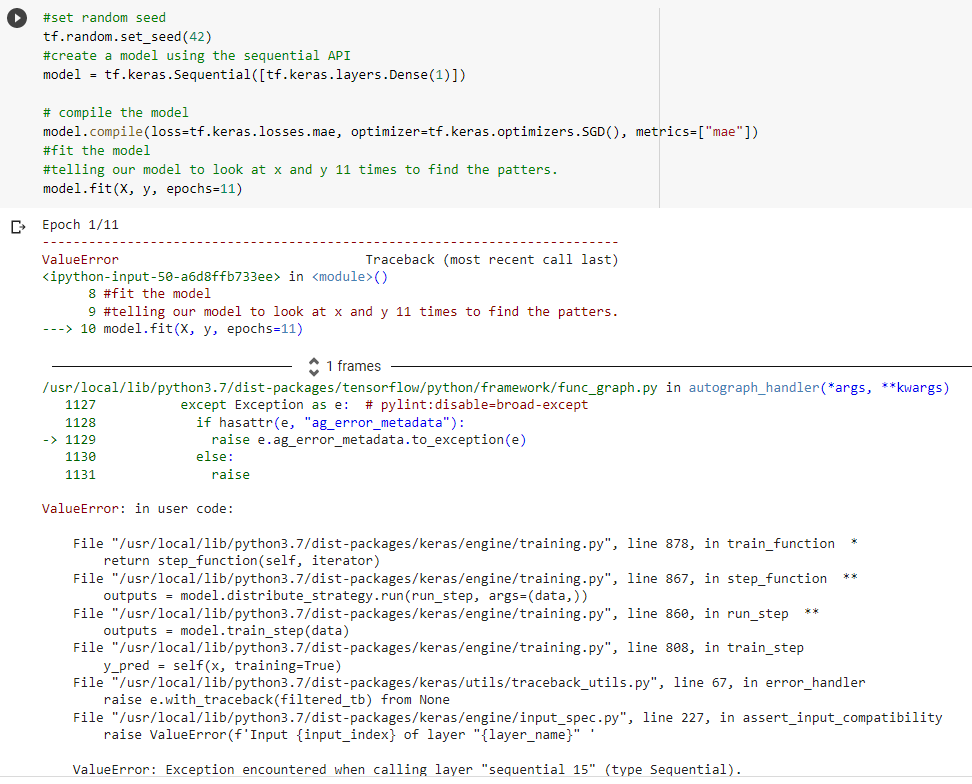
Task: Click the play button to re-execute the cell
Action: (x=17, y=17)
